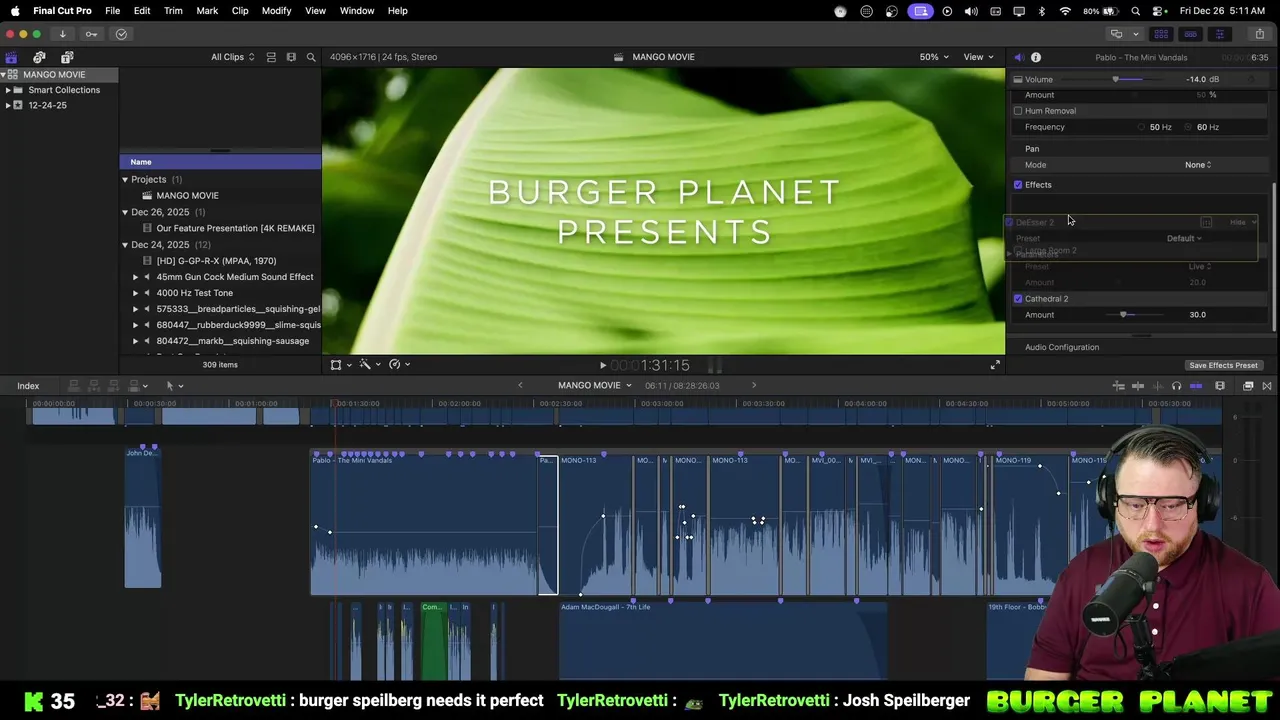Open the All Clips filter dropdown

click(232, 57)
